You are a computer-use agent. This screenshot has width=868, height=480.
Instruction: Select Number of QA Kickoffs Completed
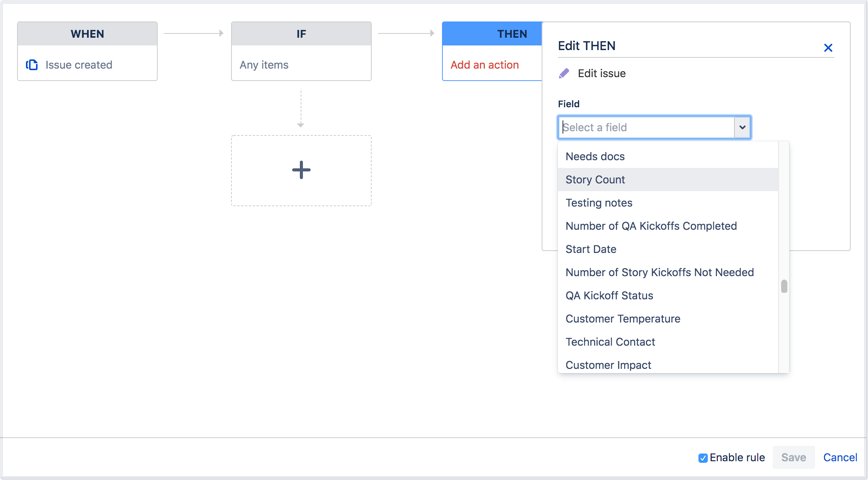pyautogui.click(x=651, y=226)
